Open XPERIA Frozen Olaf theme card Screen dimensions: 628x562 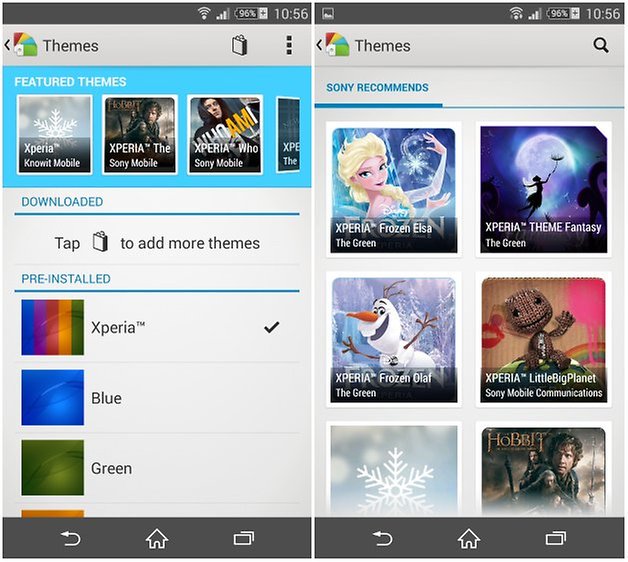tap(394, 340)
